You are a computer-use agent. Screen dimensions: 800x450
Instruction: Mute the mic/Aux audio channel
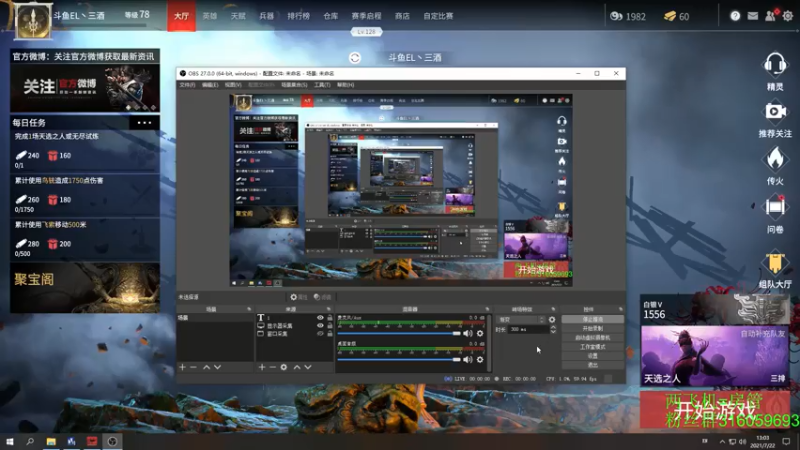pyautogui.click(x=467, y=334)
